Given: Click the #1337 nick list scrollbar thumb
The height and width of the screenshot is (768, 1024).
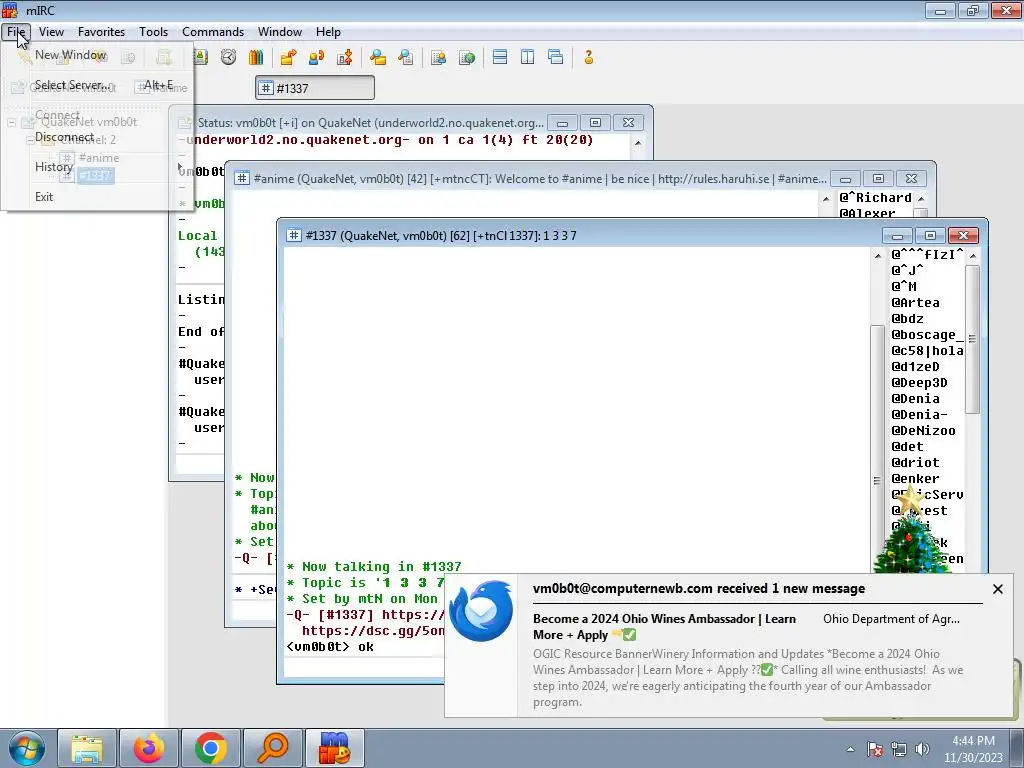Looking at the screenshot, I should [x=972, y=339].
